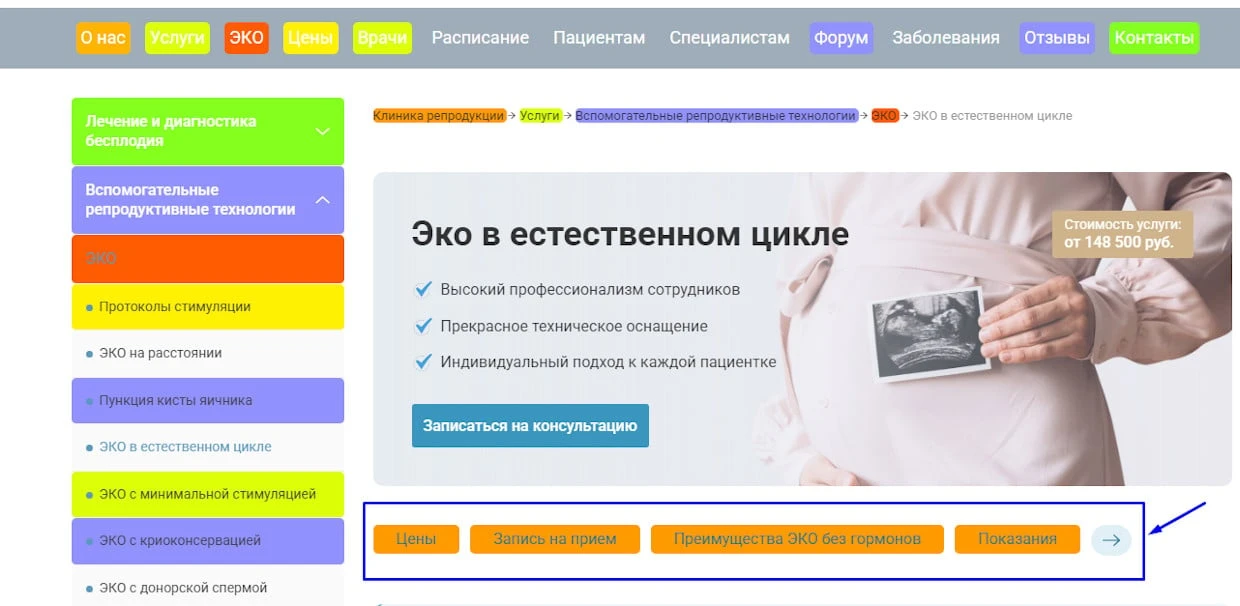
Task: Click the right arrow scroll icon
Action: coord(1111,540)
